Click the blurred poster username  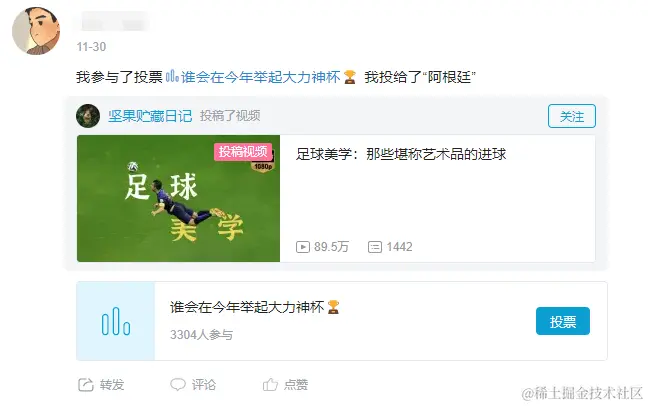[x=112, y=21]
